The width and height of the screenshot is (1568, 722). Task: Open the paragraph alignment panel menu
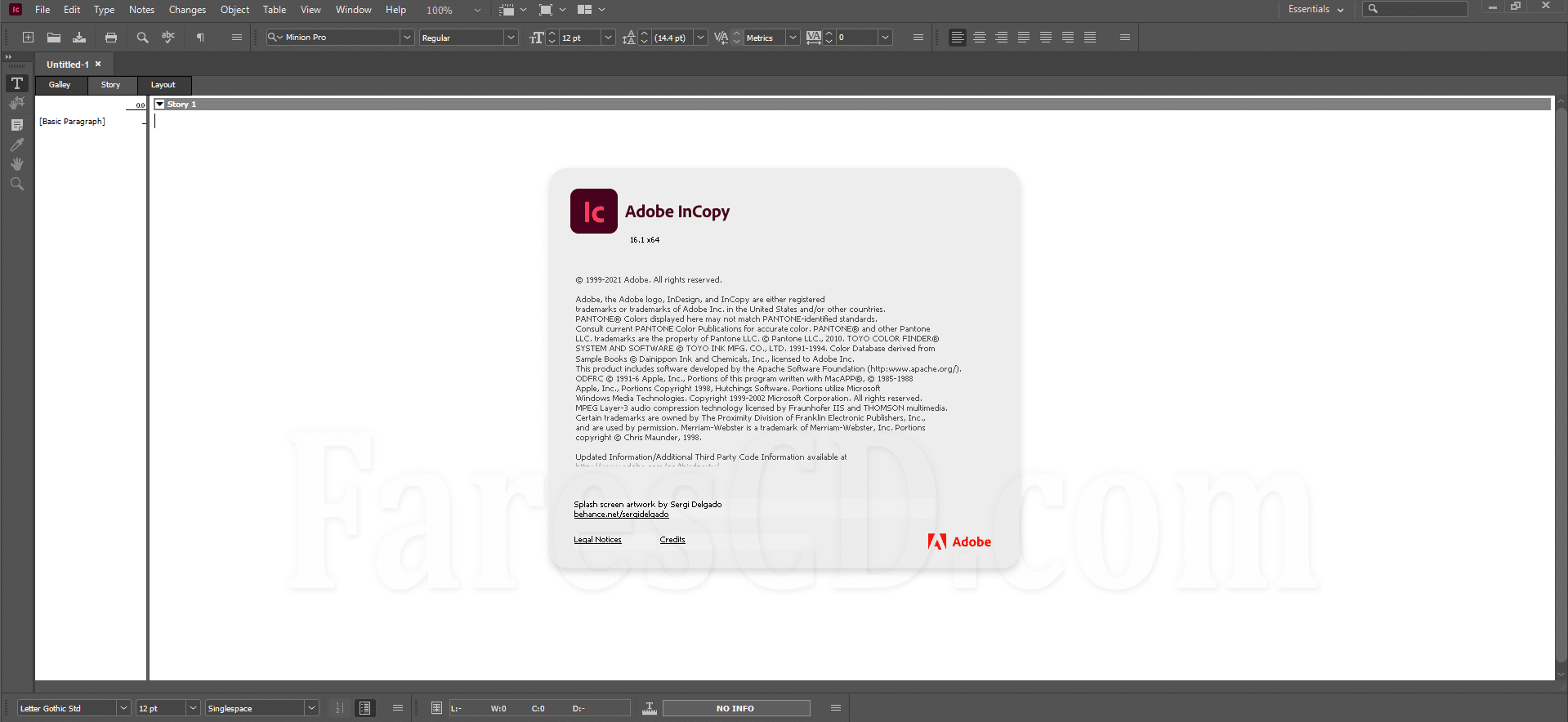click(1125, 38)
